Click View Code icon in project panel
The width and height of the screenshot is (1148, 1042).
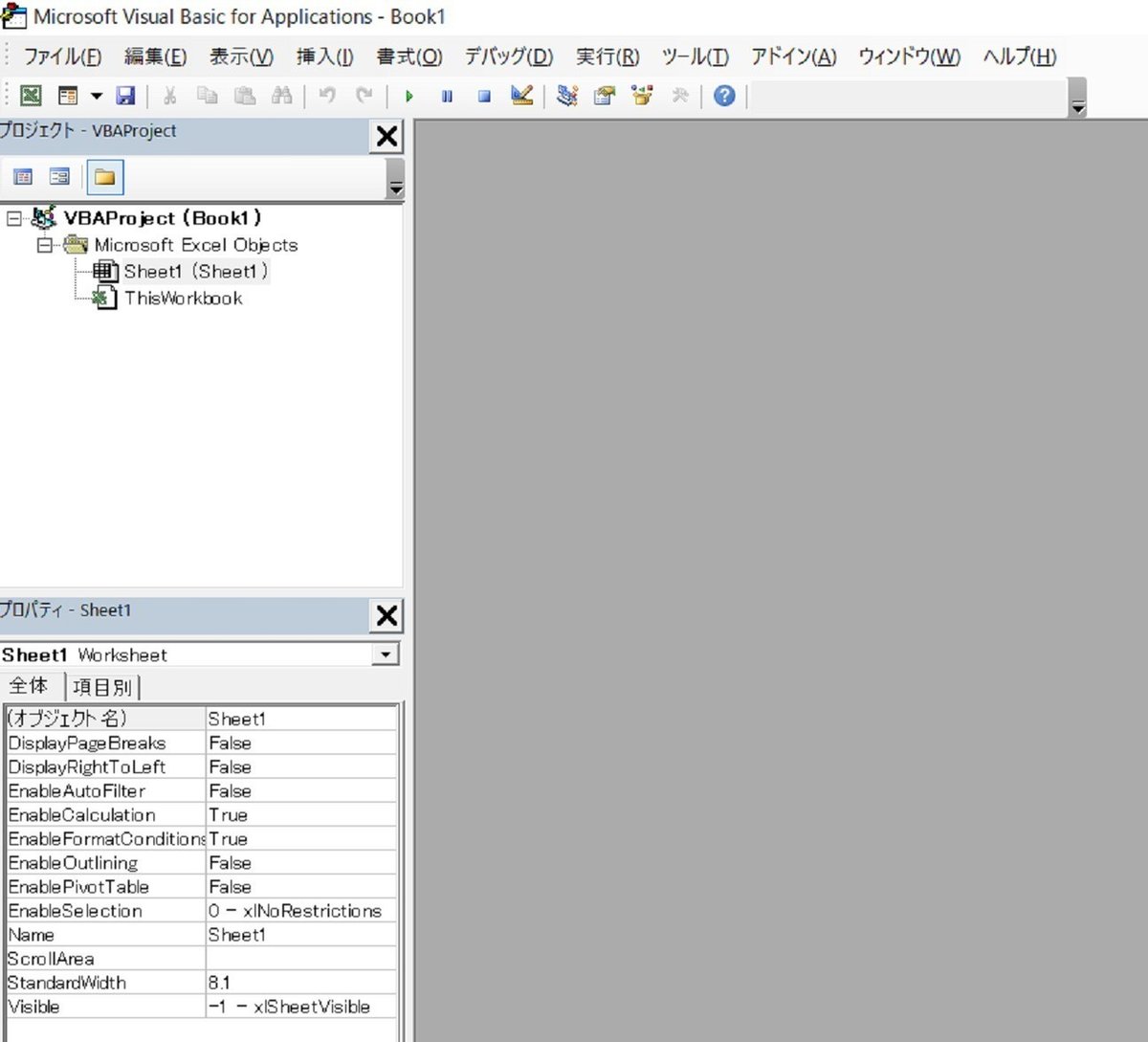23,177
